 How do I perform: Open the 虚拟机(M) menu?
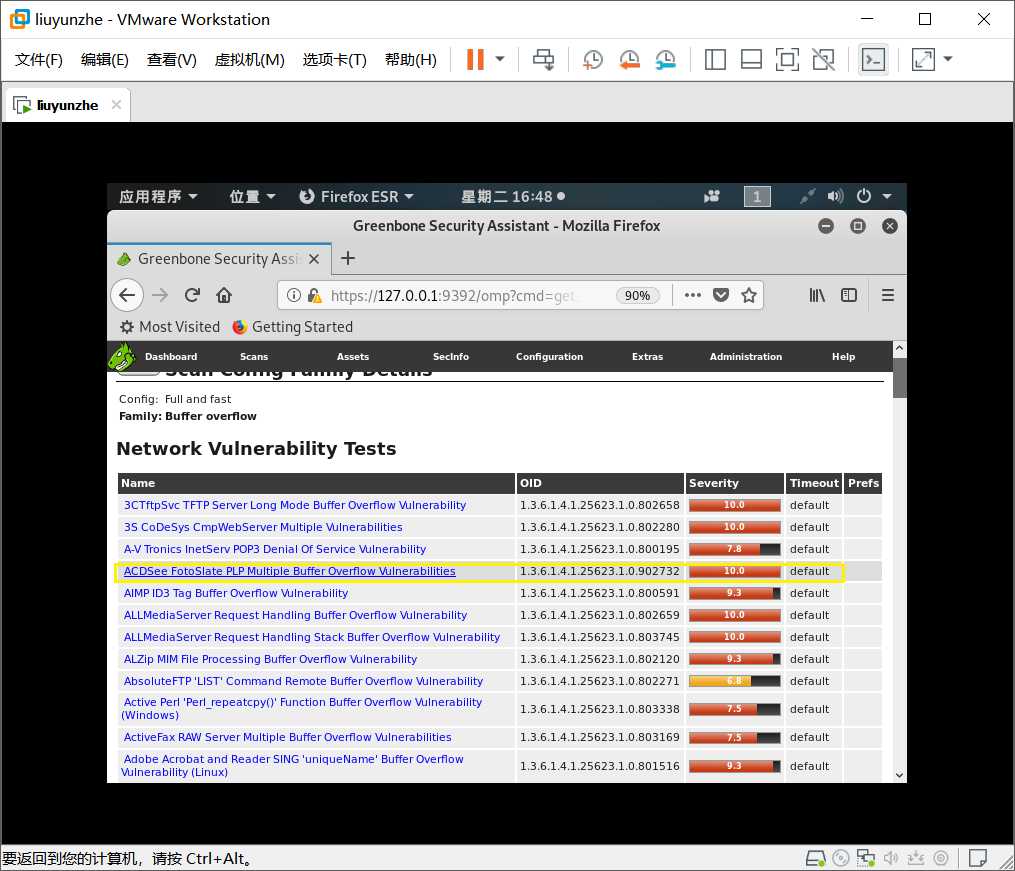tap(249, 60)
